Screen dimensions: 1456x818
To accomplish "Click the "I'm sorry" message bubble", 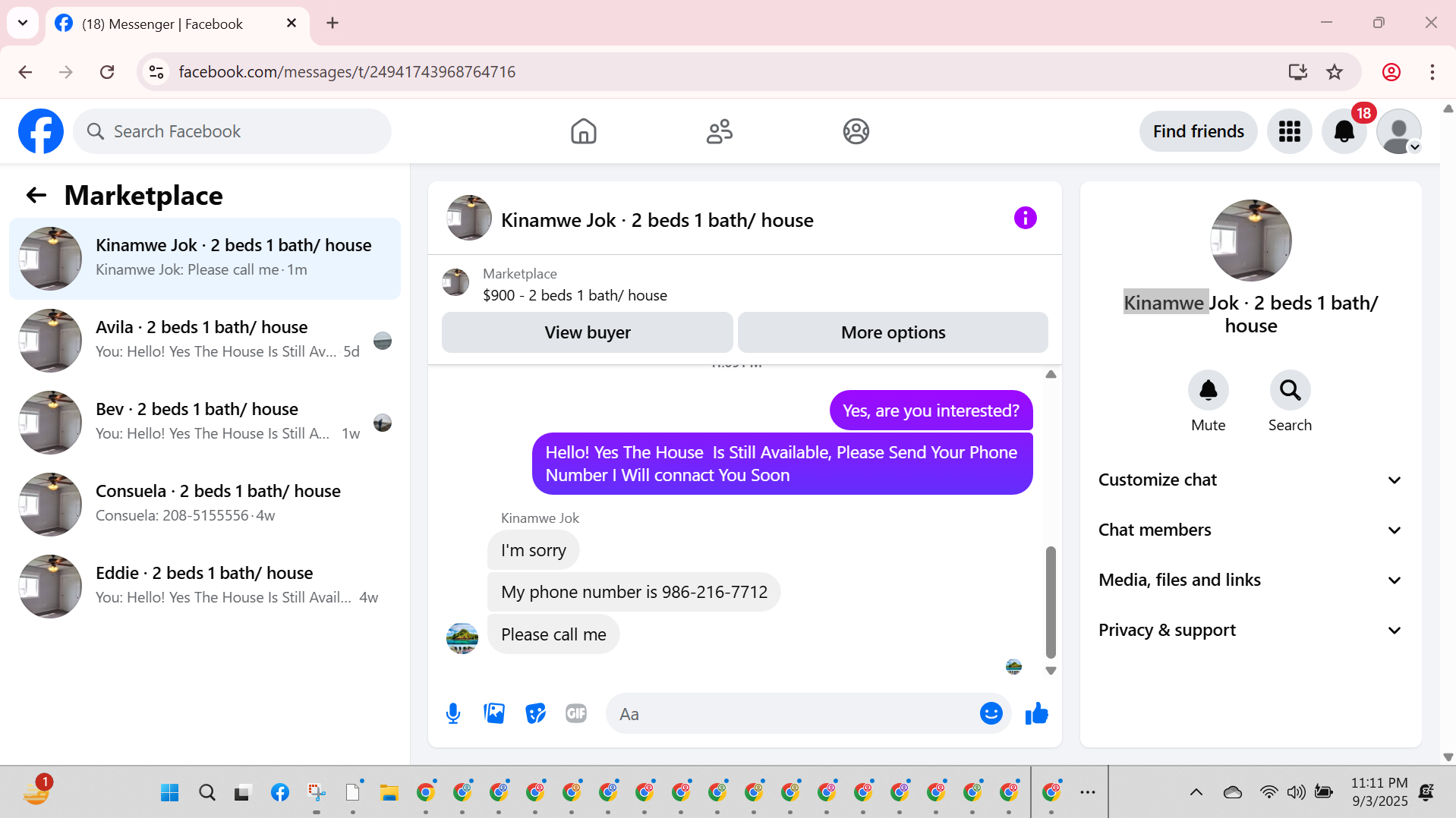I will point(533,550).
